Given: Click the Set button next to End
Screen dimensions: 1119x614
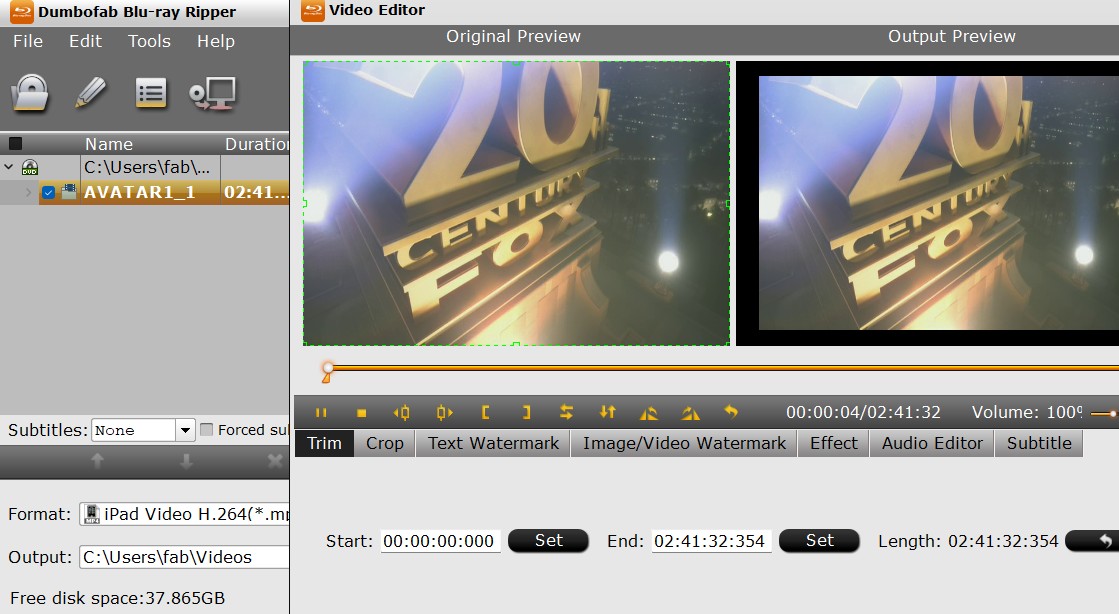Looking at the screenshot, I should point(819,540).
